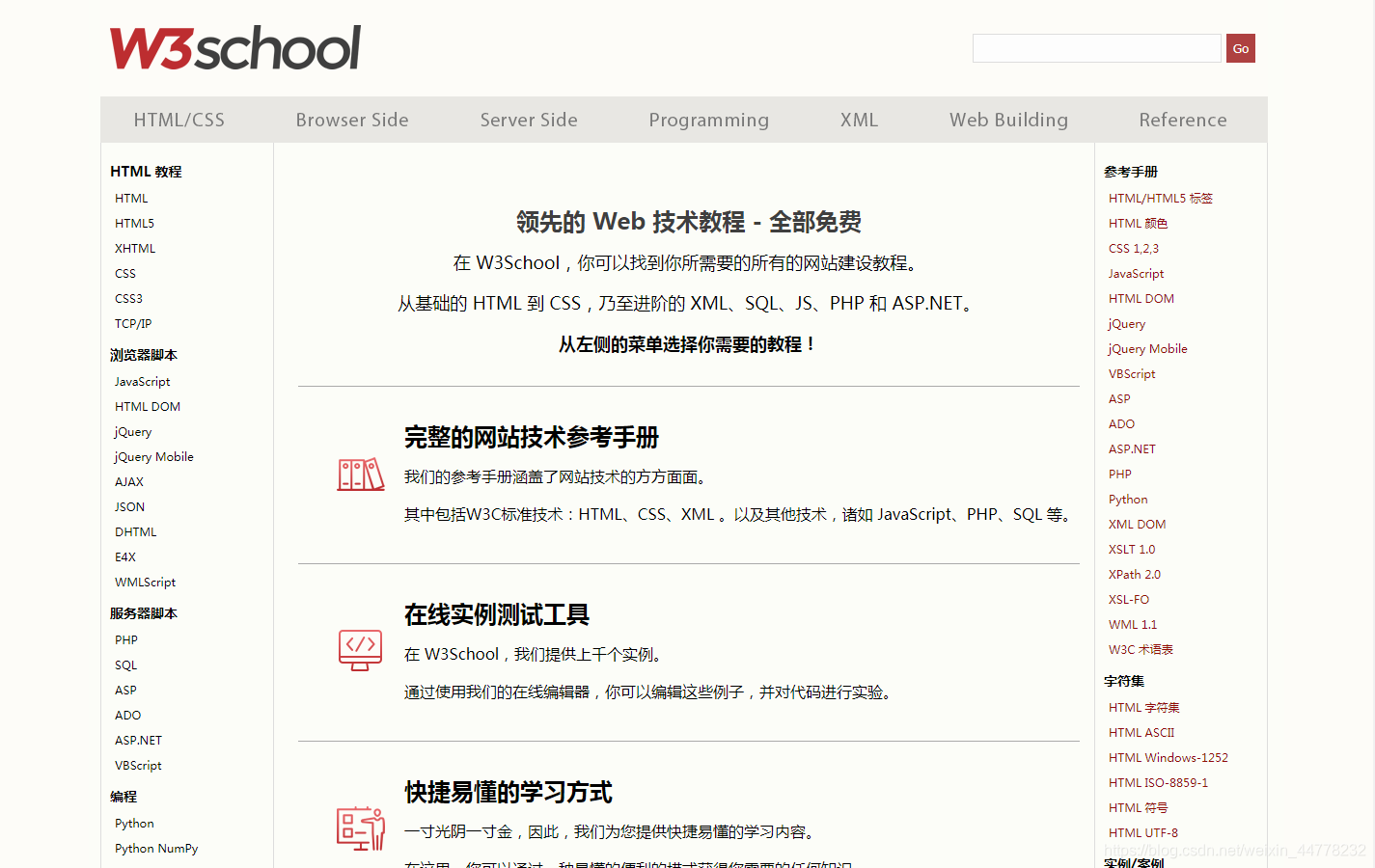
Task: Open HTML Windows-1252 charset link
Action: point(1169,757)
